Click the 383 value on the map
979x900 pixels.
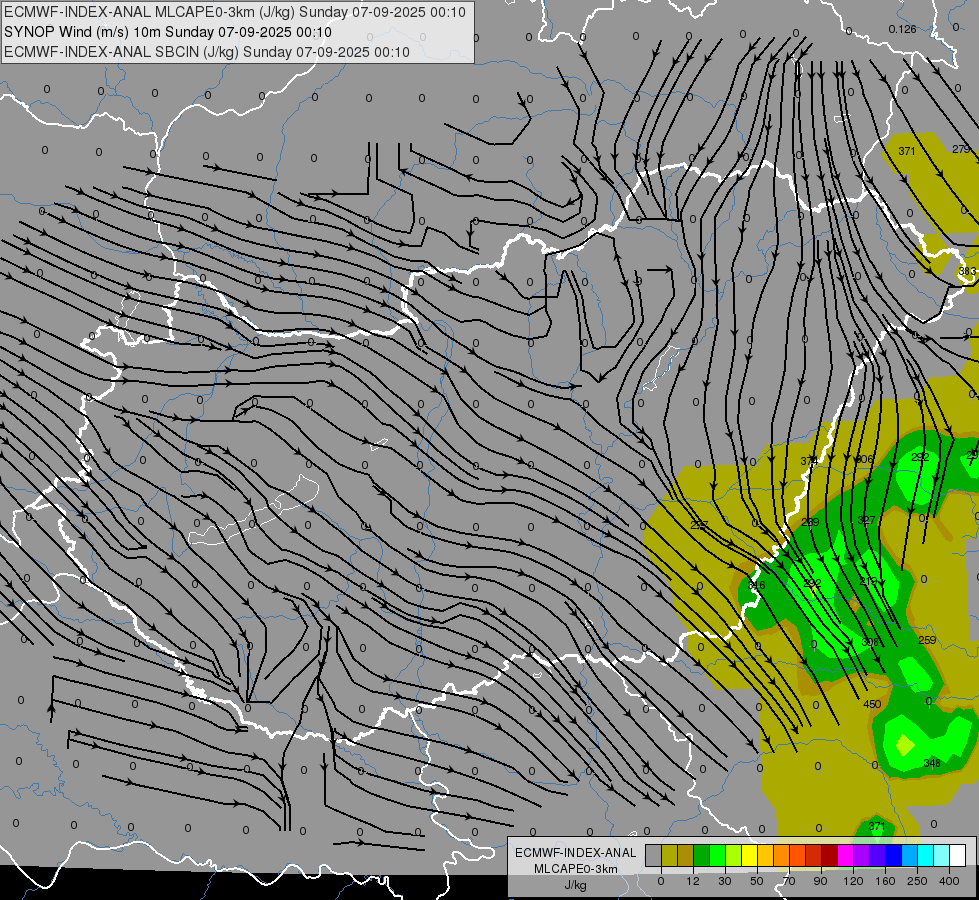click(967, 271)
